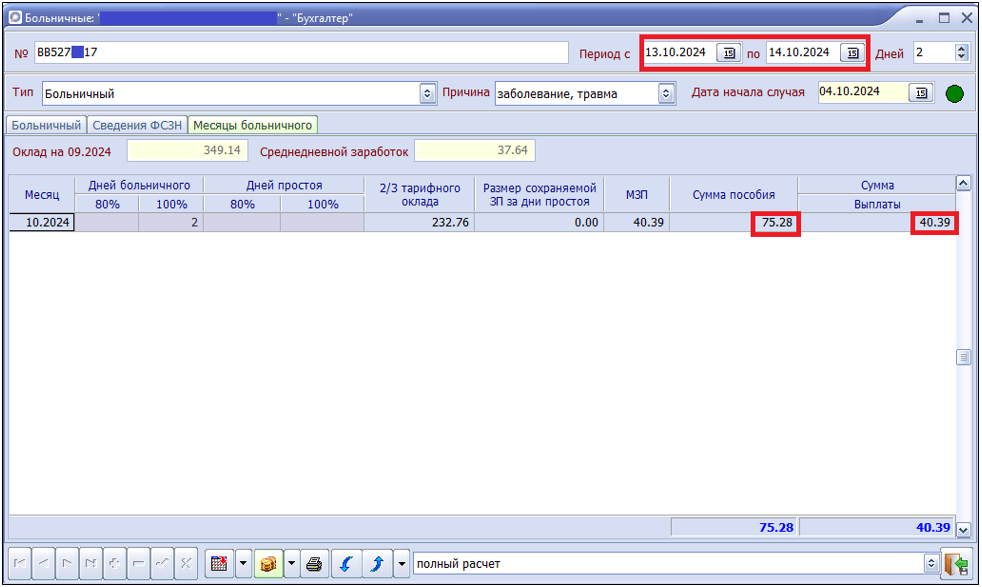Click the treasure chest icon in toolbar
Screen dimensions: 982x587
(x=268, y=564)
